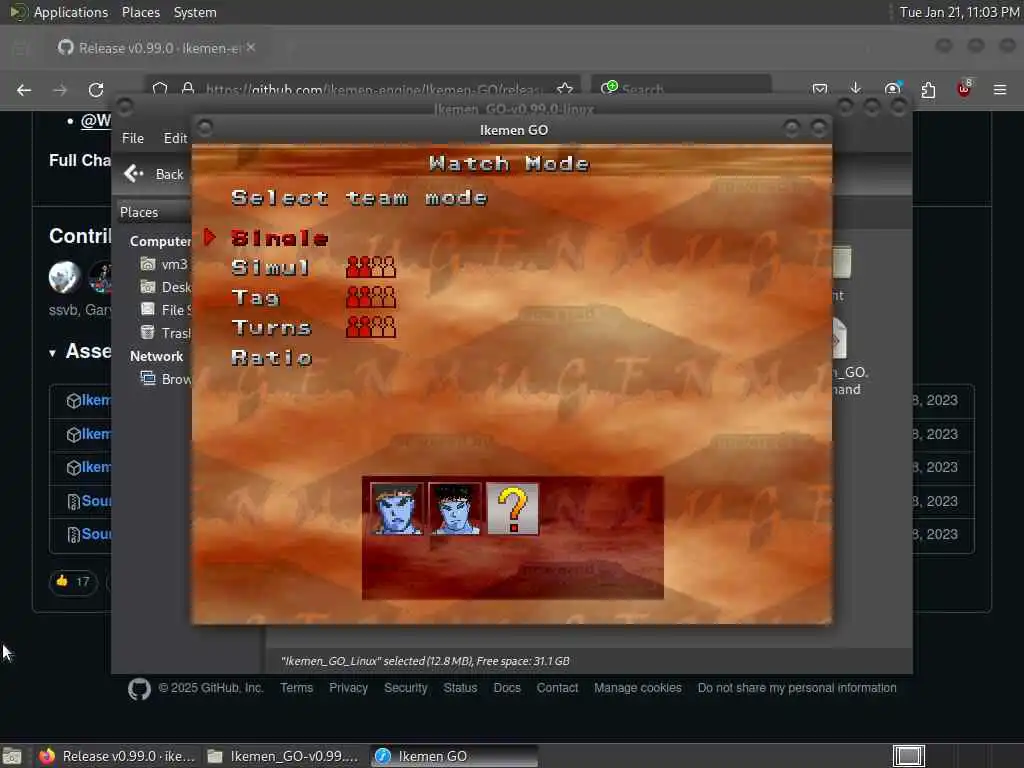Image resolution: width=1024 pixels, height=768 pixels.
Task: Select the Release v0.99.0 Firefox tab
Action: coord(157,48)
